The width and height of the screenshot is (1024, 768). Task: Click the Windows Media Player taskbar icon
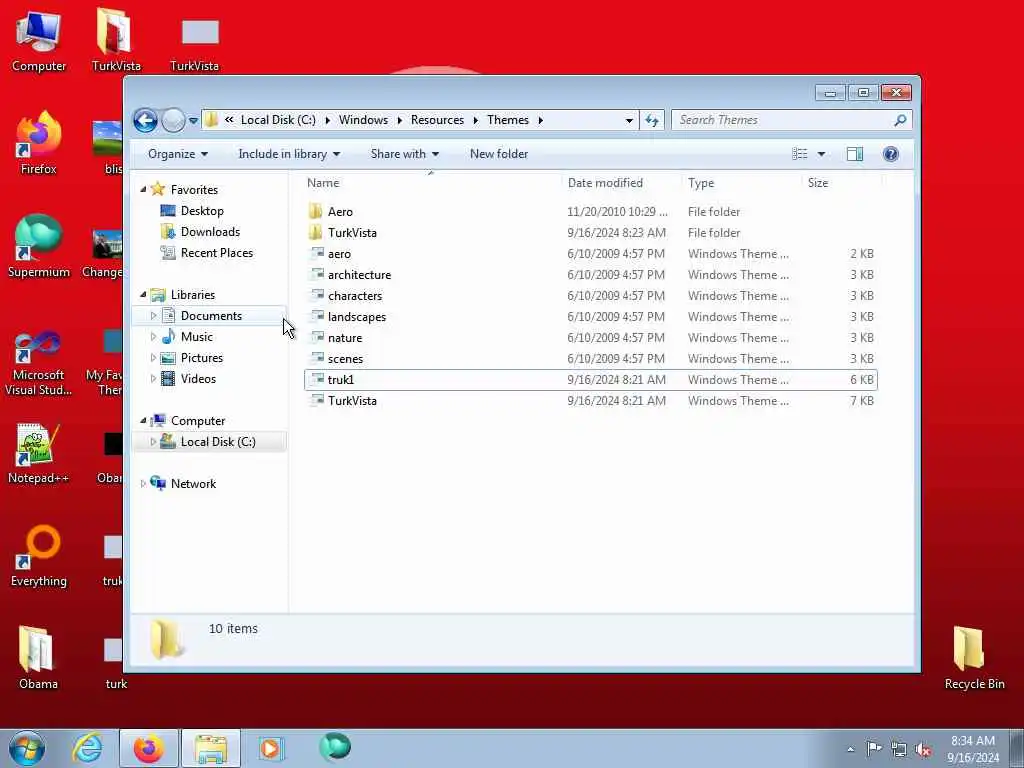tap(270, 748)
